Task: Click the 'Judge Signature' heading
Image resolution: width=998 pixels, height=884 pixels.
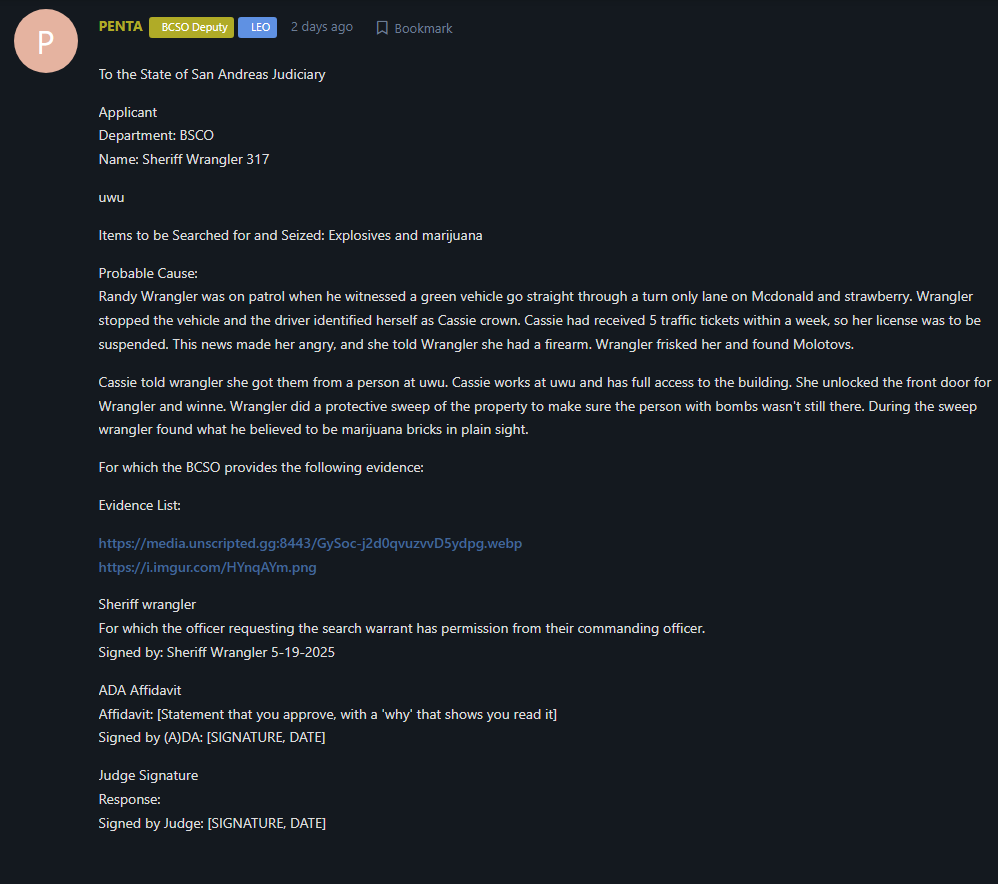Action: tap(148, 776)
